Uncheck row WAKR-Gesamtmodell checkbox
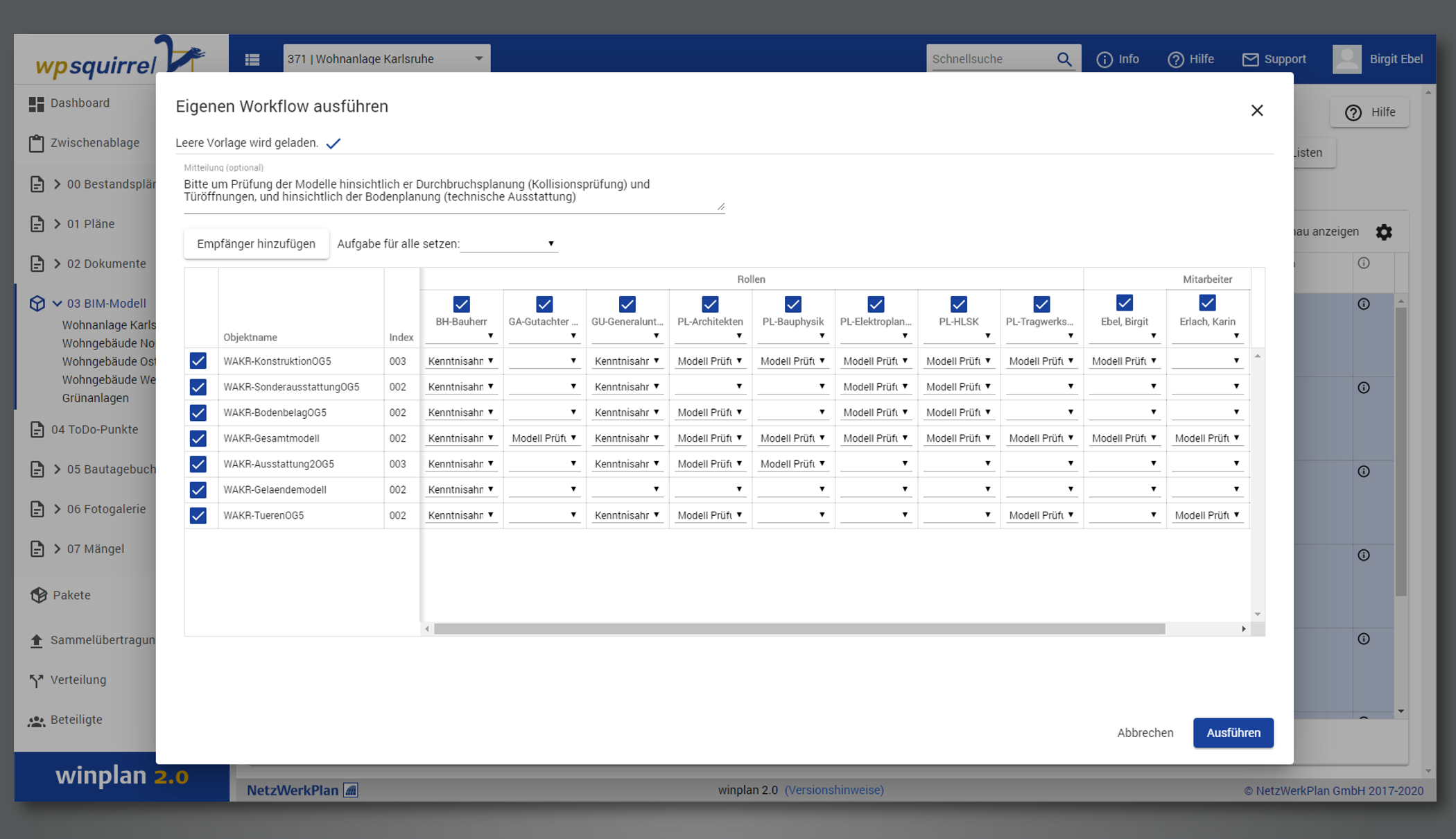Screen dimensions: 1456x839 click(x=198, y=439)
